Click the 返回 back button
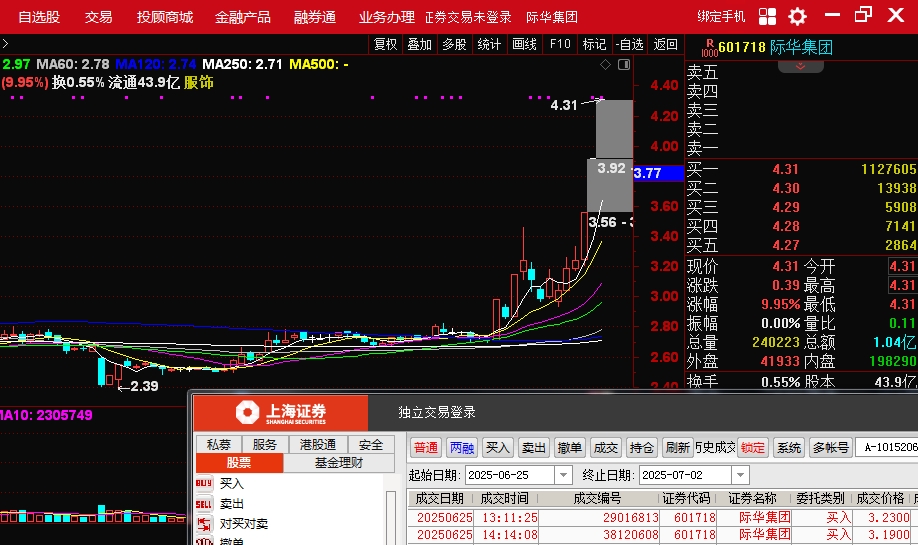918x545 pixels. 666,44
